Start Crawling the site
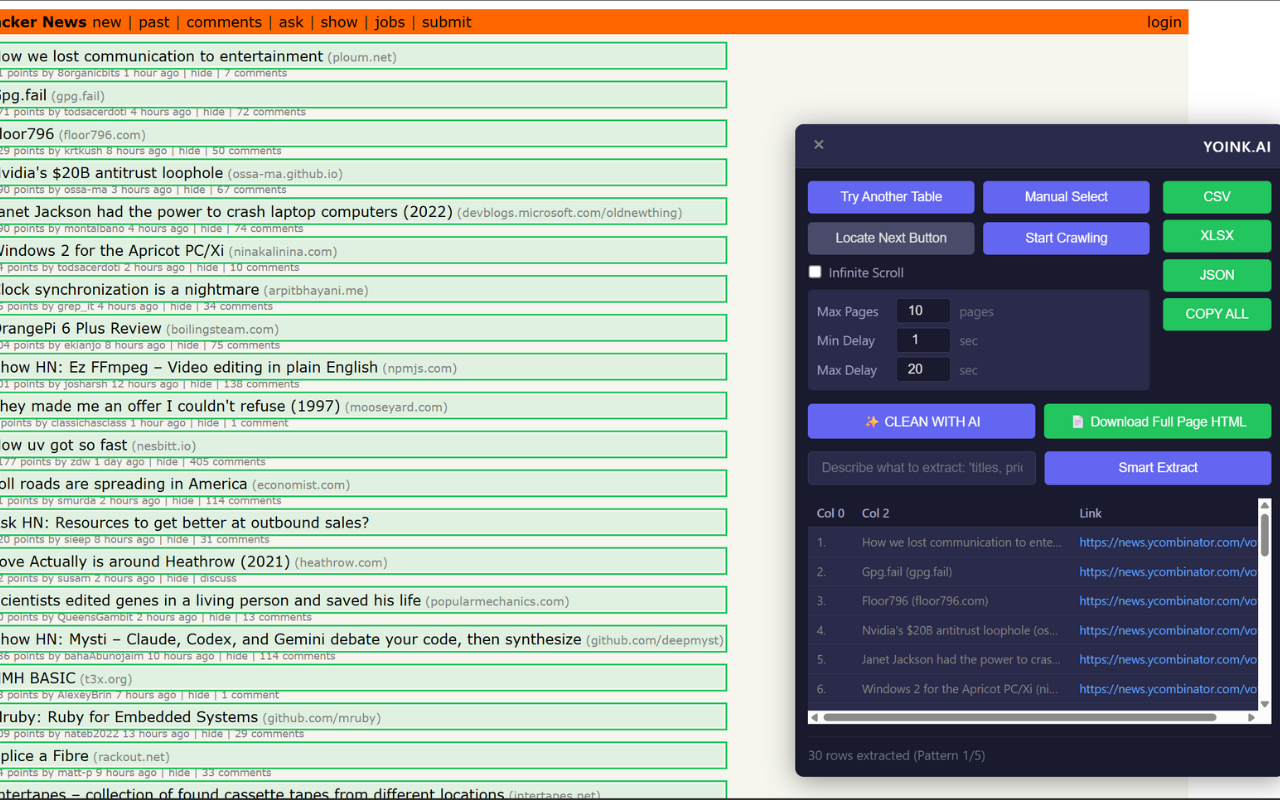Image resolution: width=1280 pixels, height=800 pixels. 1065,238
